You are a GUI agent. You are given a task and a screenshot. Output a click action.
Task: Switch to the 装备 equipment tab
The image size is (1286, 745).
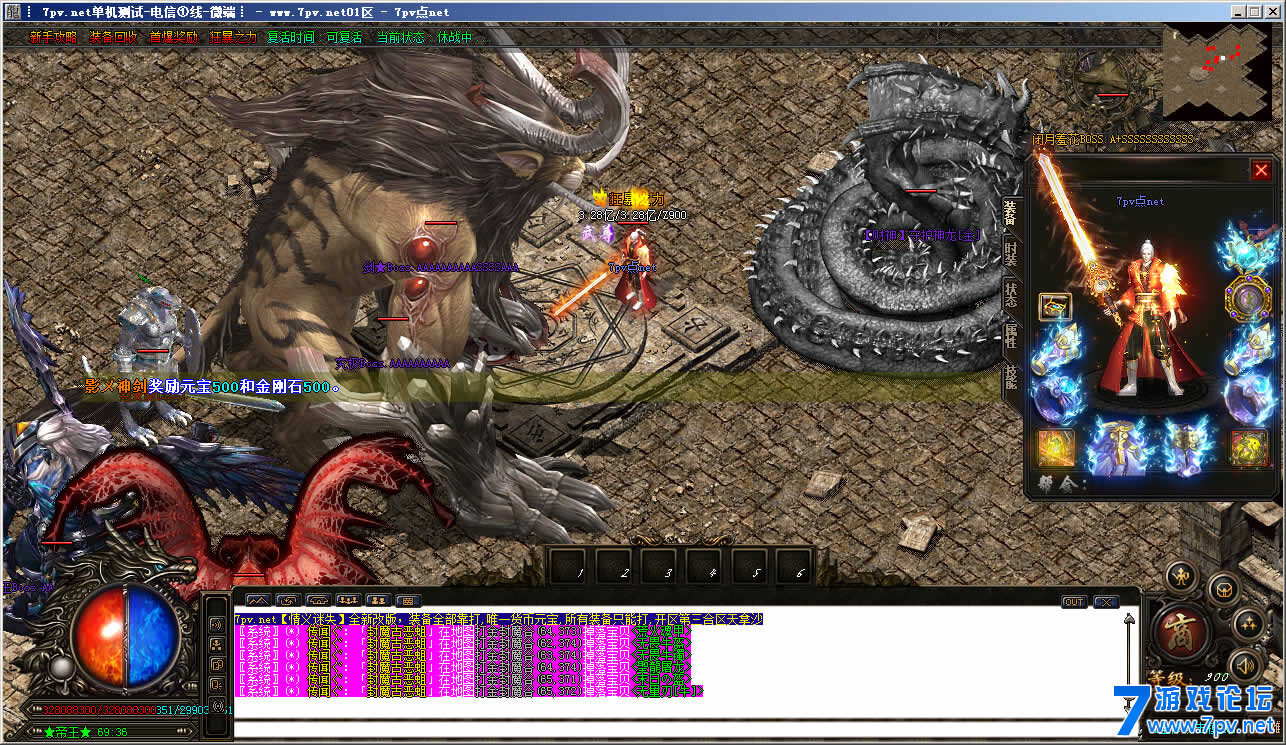tap(1011, 212)
